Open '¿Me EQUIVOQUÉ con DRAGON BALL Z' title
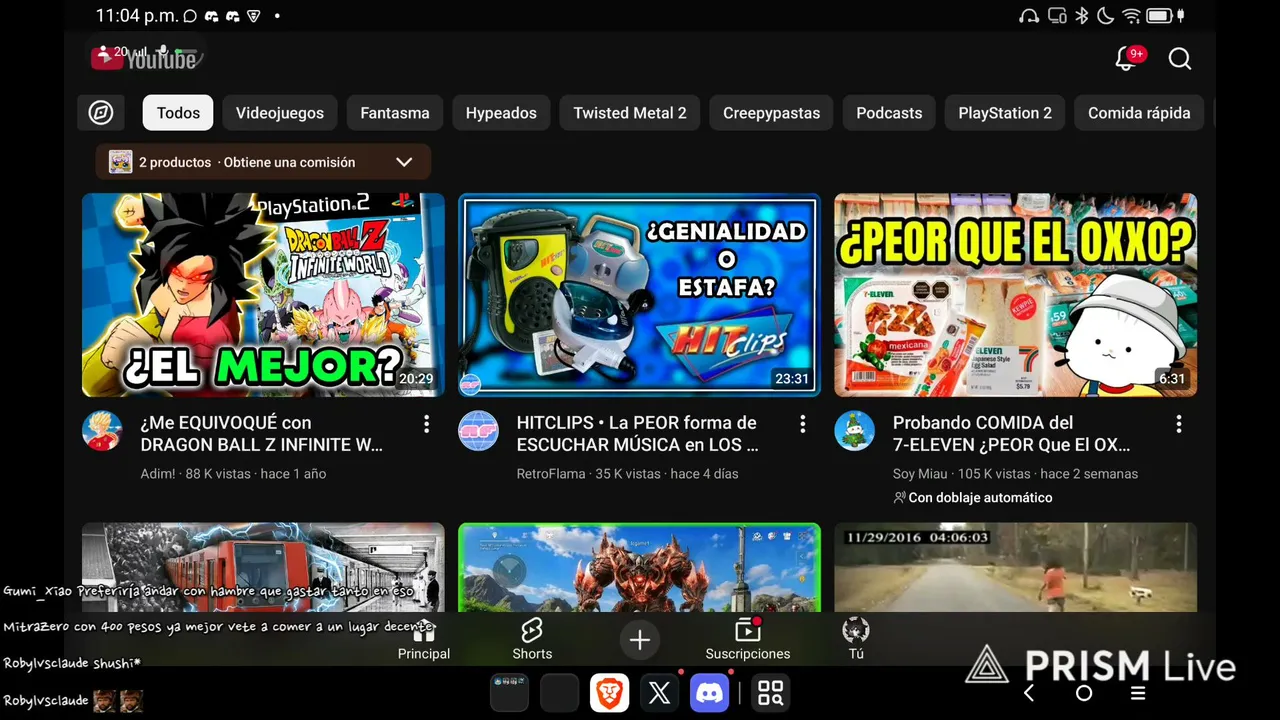Screen dimensions: 1280x720 pyautogui.click(x=262, y=434)
